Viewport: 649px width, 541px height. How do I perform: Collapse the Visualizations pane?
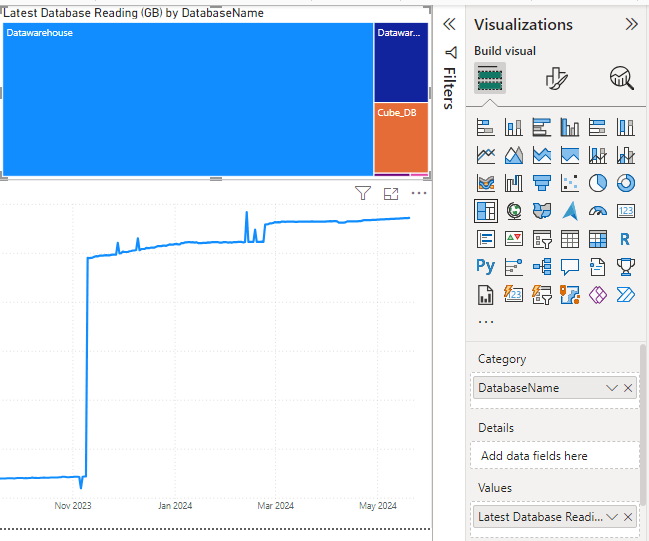[x=631, y=24]
